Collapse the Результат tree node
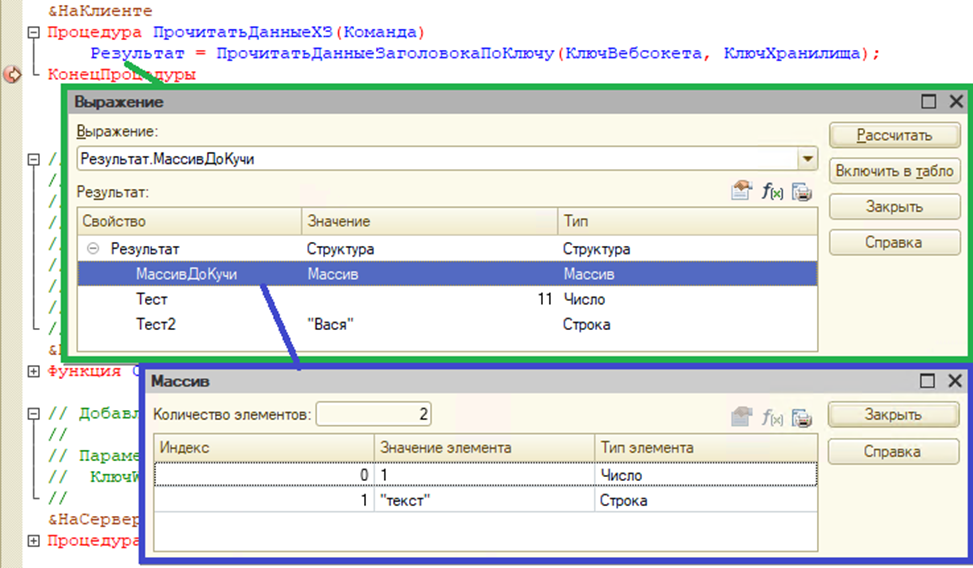973x568 pixels. pyautogui.click(x=92, y=248)
